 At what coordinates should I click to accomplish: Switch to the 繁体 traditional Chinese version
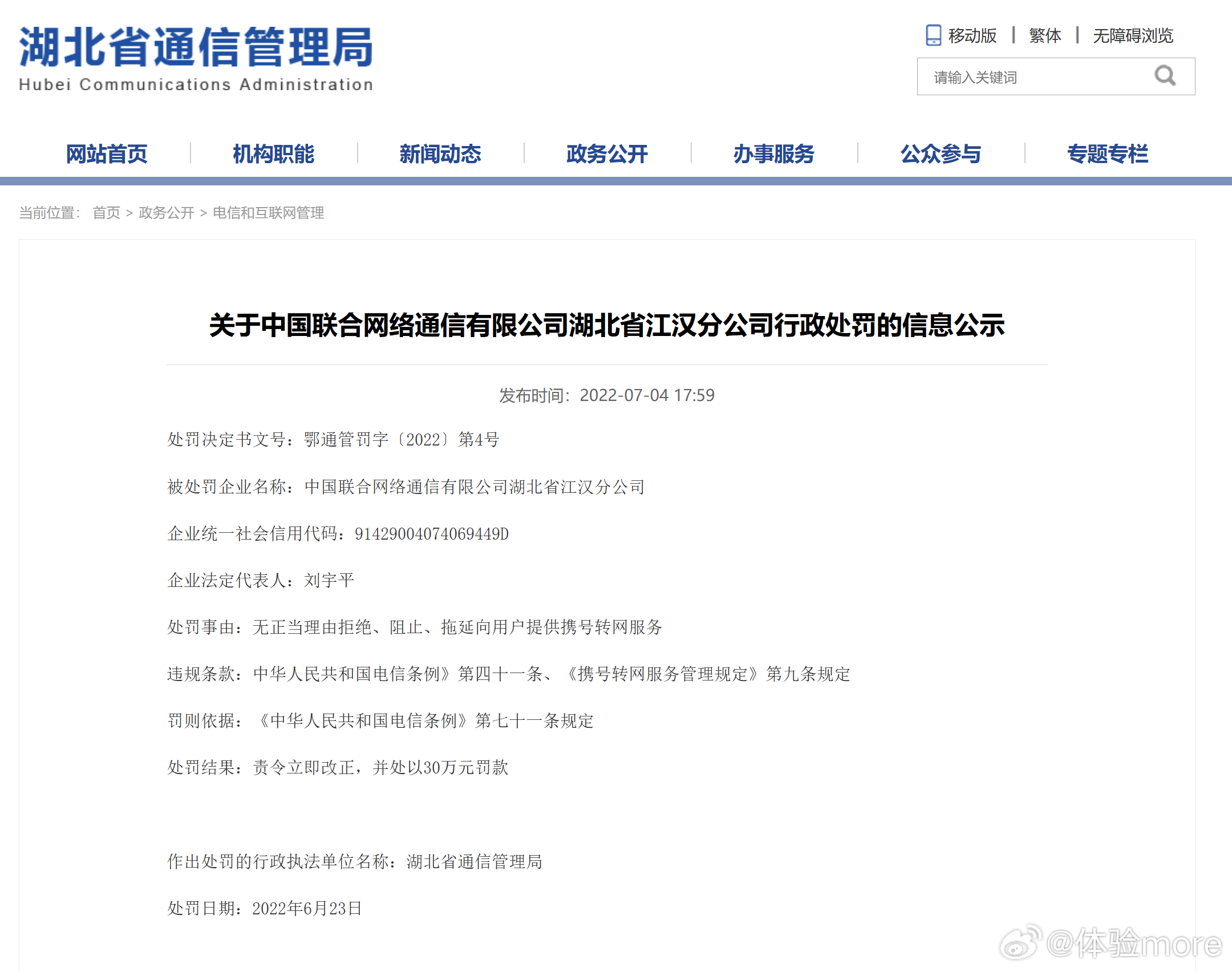coord(1044,35)
